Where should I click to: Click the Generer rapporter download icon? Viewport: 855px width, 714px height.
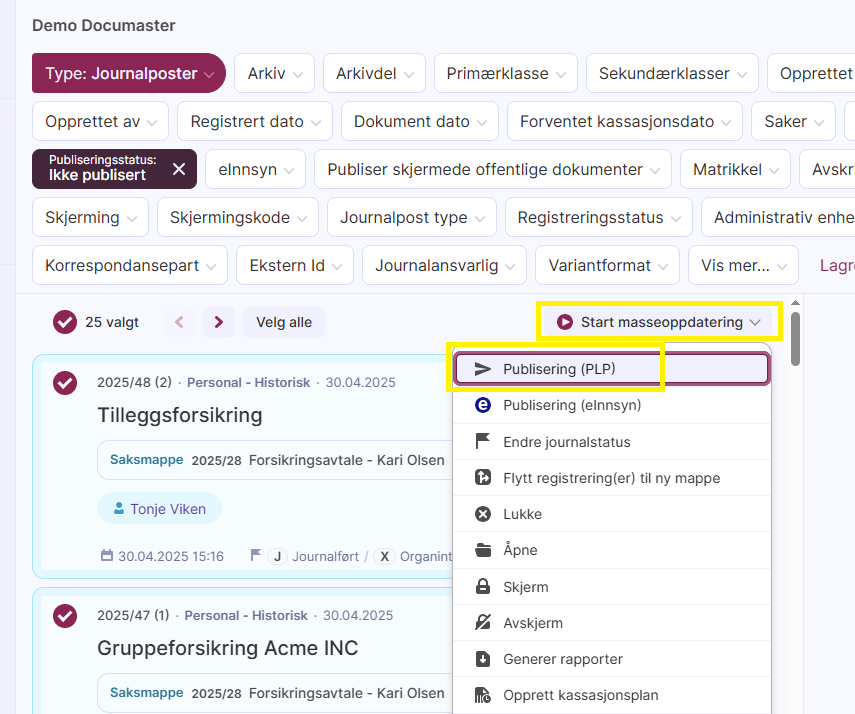tap(483, 659)
